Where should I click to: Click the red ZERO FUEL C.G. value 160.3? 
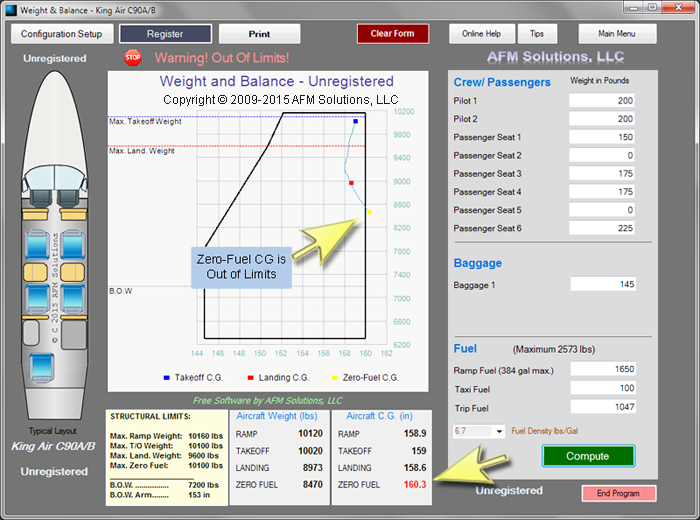click(415, 484)
